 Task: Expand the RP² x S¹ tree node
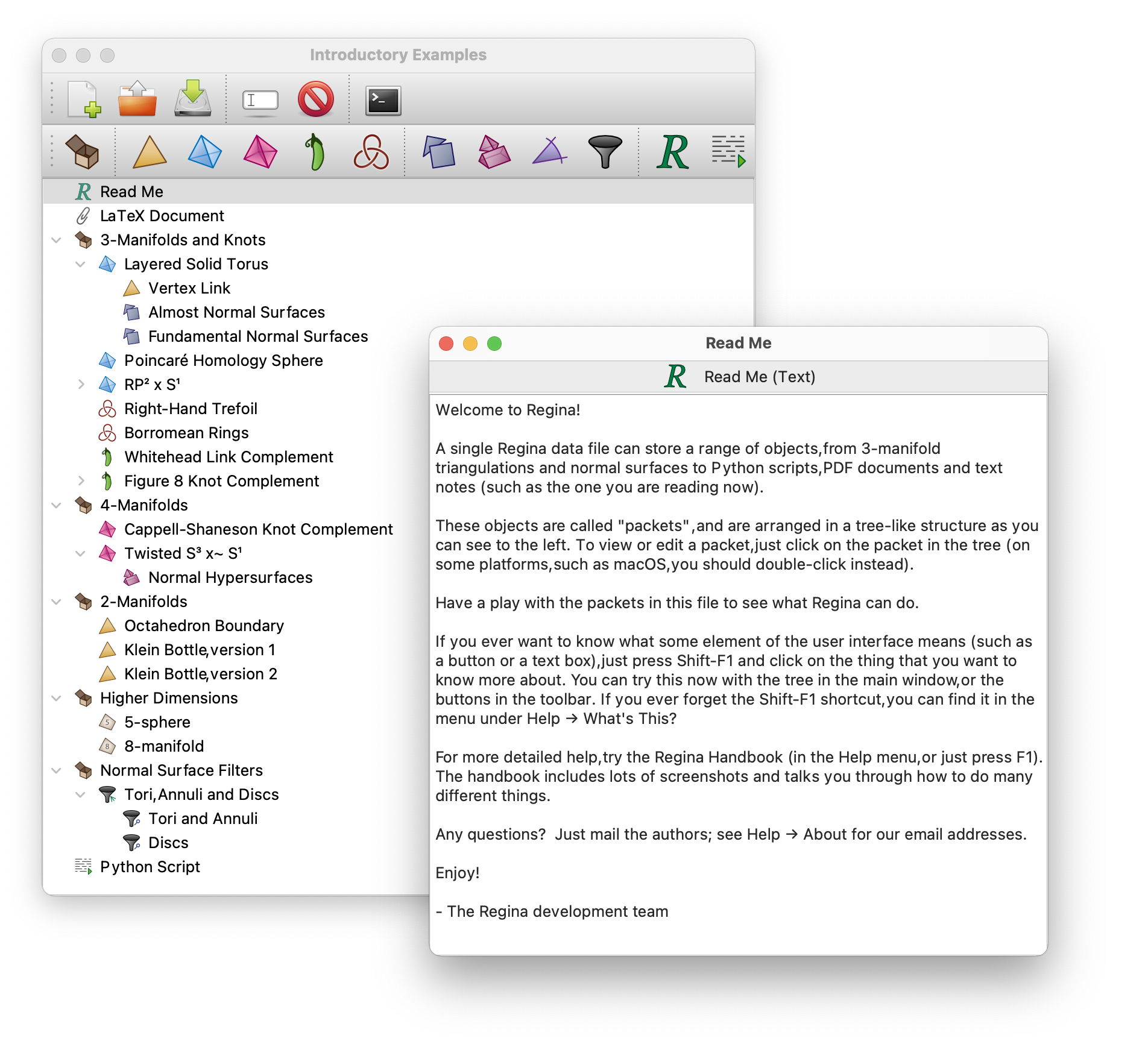click(81, 385)
